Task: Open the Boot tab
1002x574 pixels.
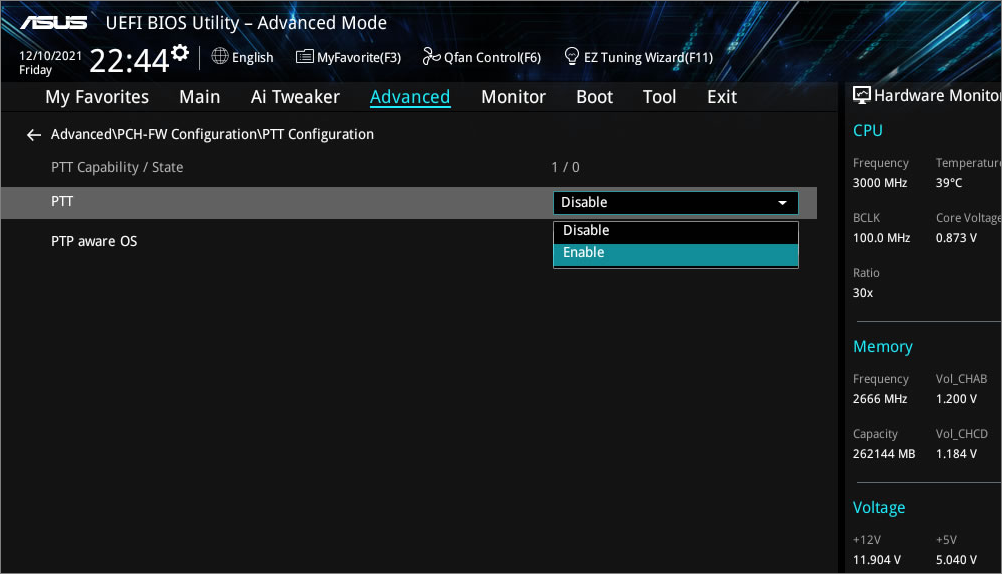Action: coord(594,97)
